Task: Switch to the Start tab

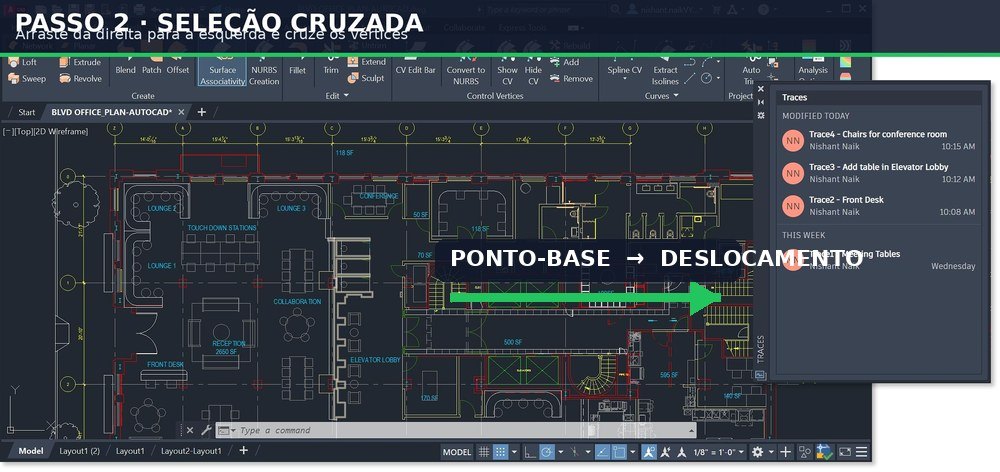Action: (27, 112)
